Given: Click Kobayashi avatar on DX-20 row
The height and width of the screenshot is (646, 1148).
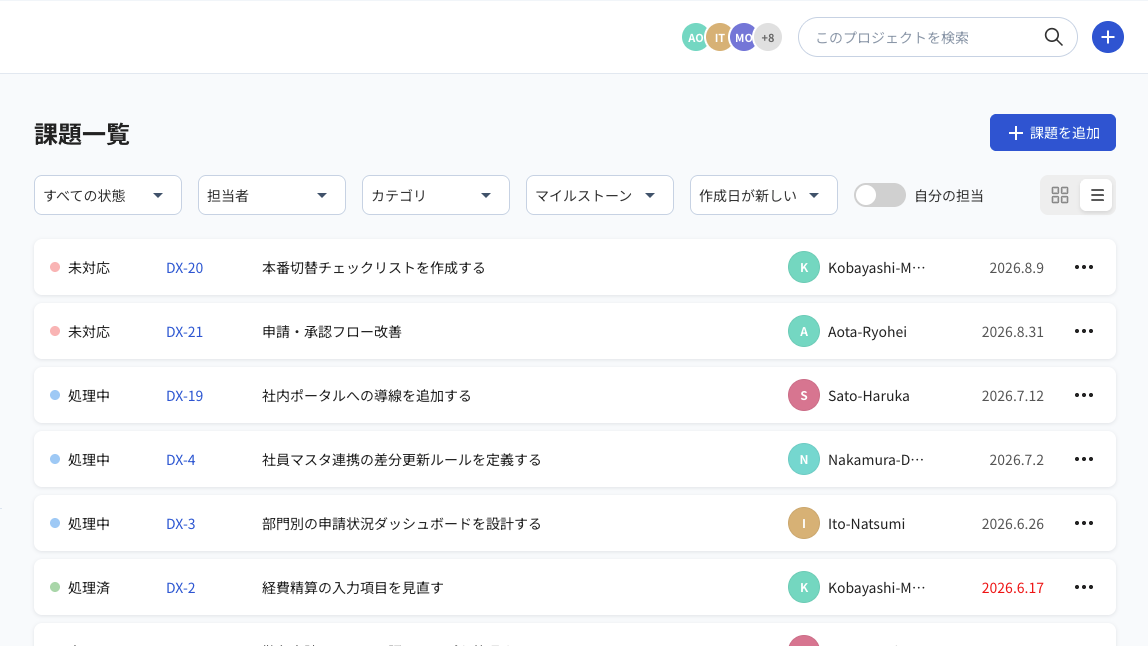Looking at the screenshot, I should coord(803,267).
